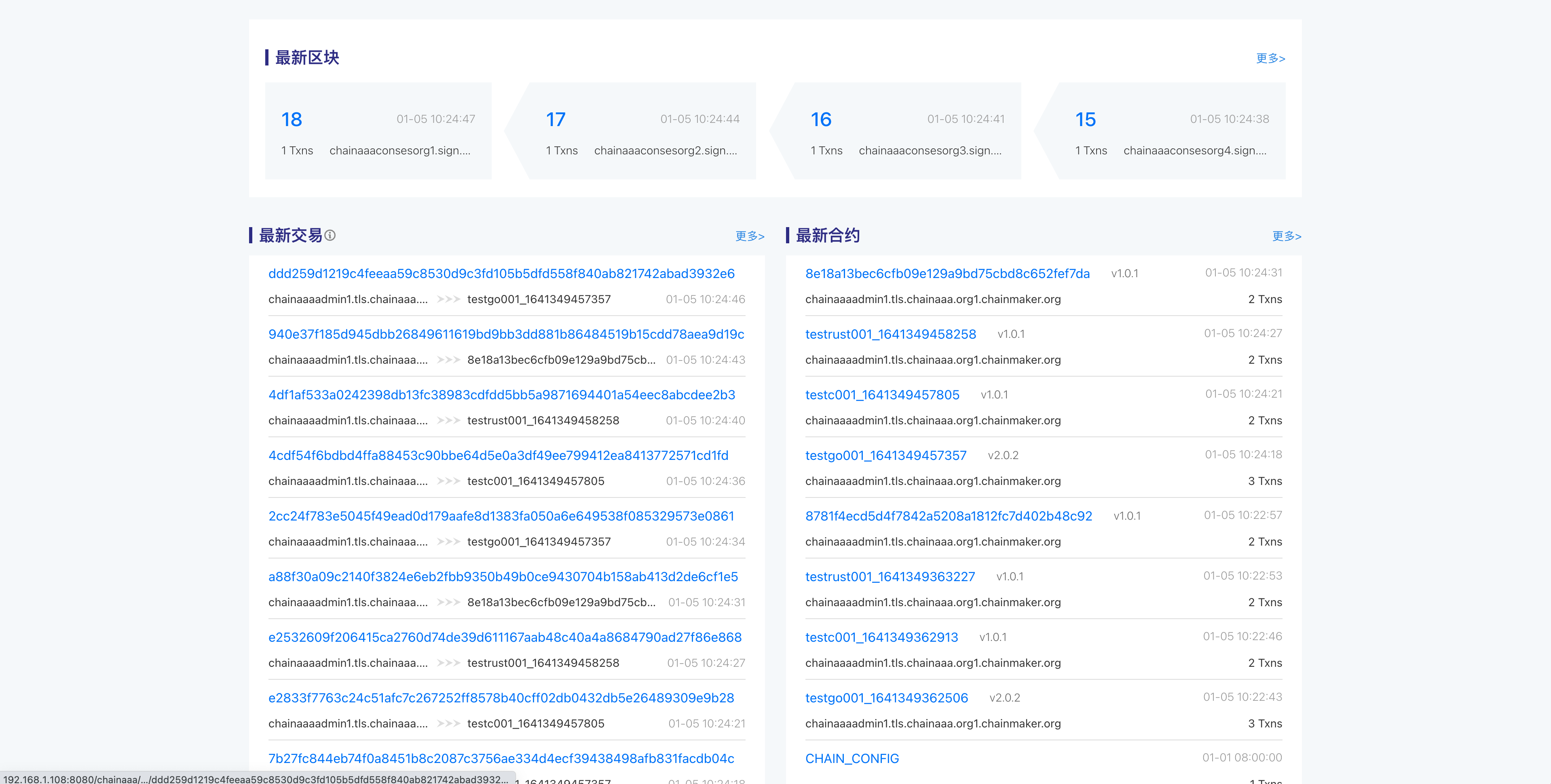Open contract testgo001_1641349457357 in 最新合约
1551x784 pixels.
886,455
